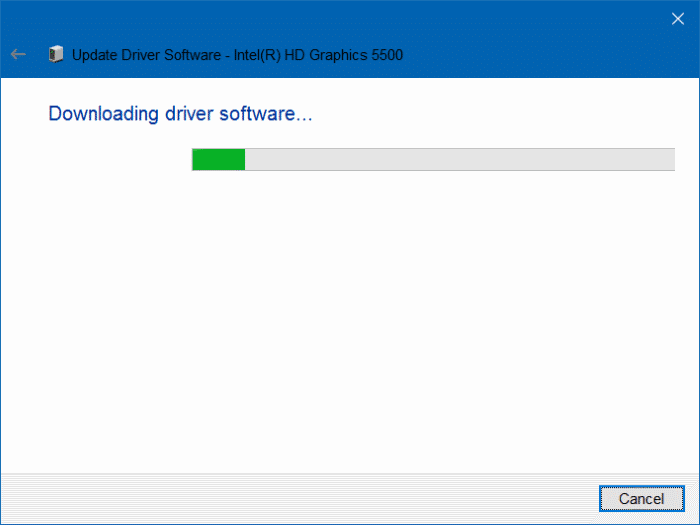The image size is (700, 525).
Task: Go back using the arrow icon
Action: 18,54
